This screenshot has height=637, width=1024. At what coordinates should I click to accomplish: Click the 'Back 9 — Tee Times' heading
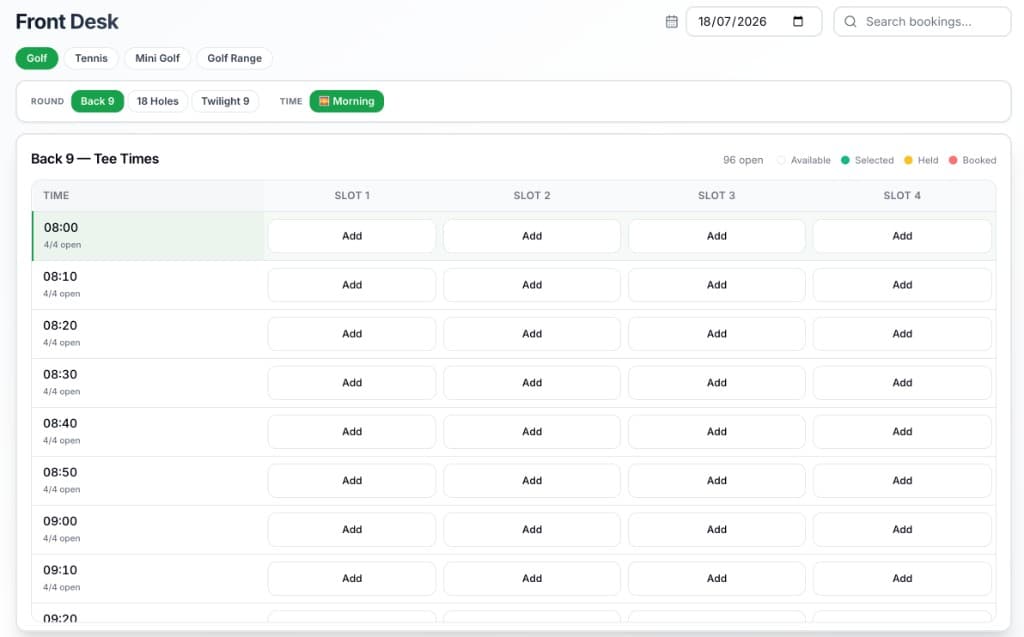(x=95, y=159)
